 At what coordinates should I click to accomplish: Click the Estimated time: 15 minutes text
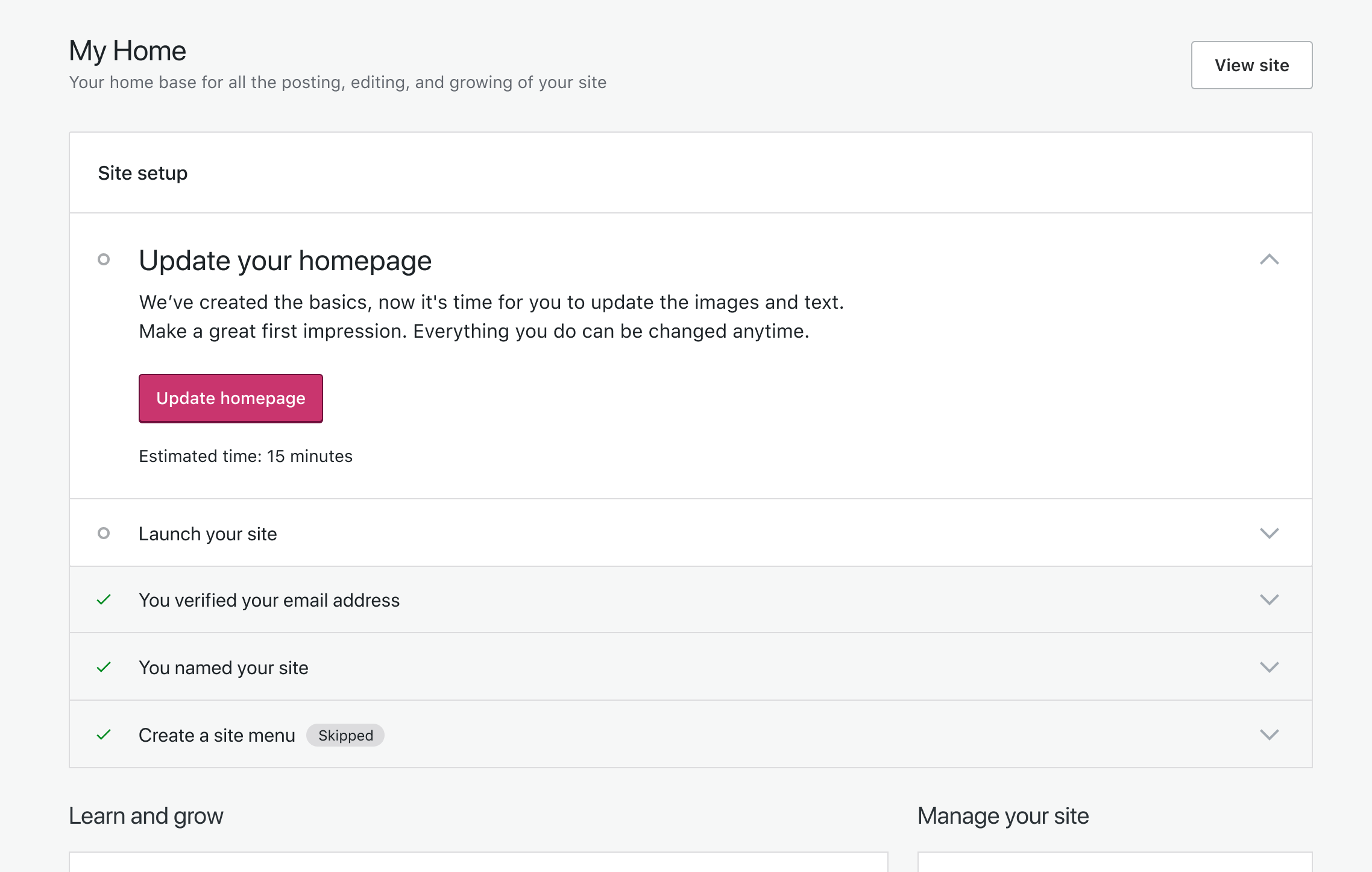pos(245,456)
